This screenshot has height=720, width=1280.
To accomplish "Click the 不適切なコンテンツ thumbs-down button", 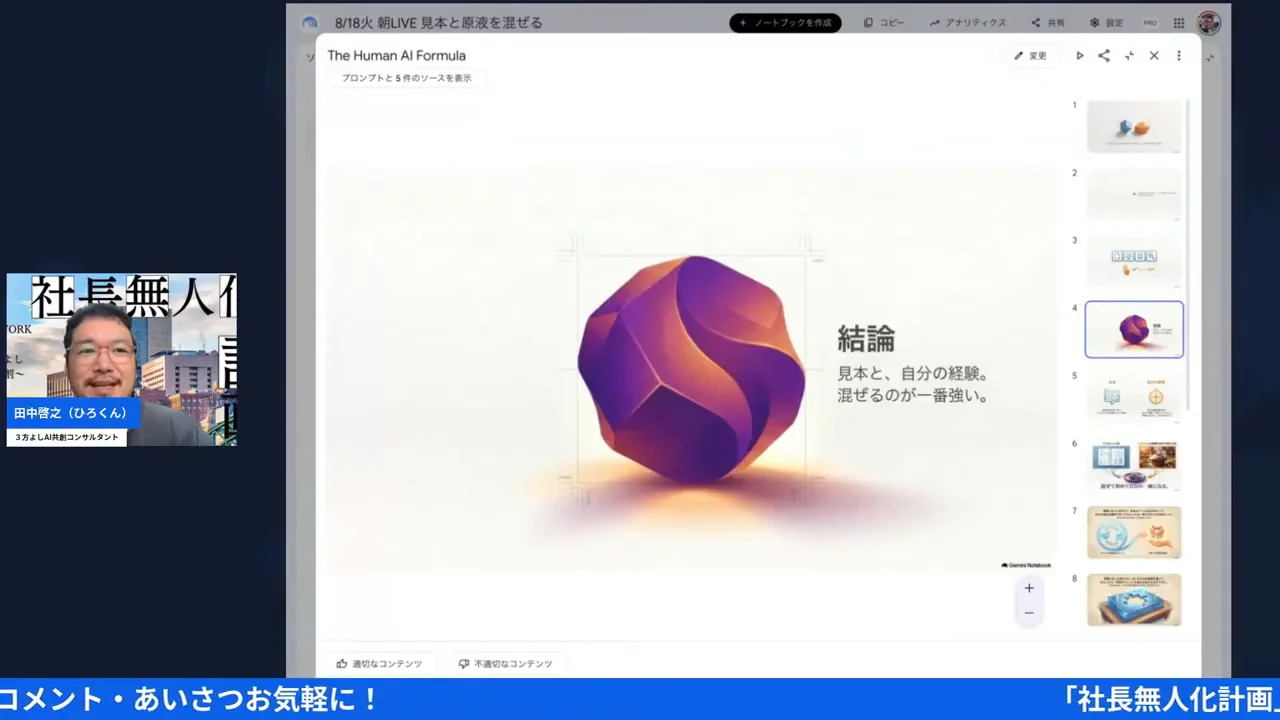I will click(x=505, y=663).
